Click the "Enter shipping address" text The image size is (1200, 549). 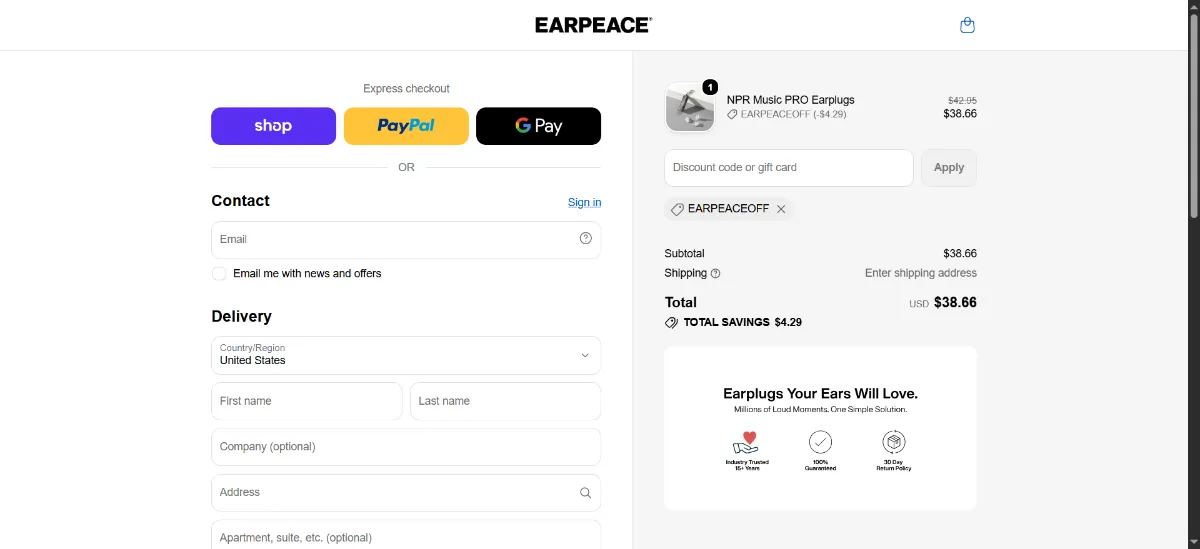point(921,273)
